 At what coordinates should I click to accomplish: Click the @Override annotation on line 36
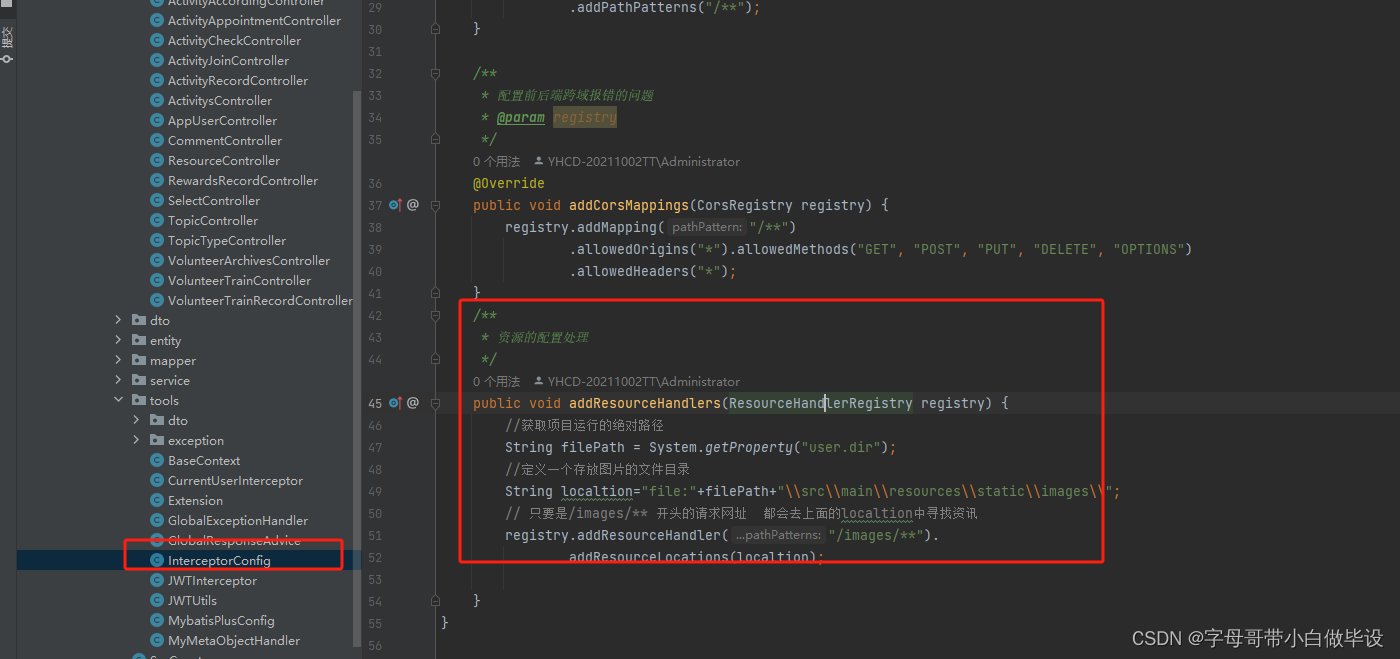point(509,183)
